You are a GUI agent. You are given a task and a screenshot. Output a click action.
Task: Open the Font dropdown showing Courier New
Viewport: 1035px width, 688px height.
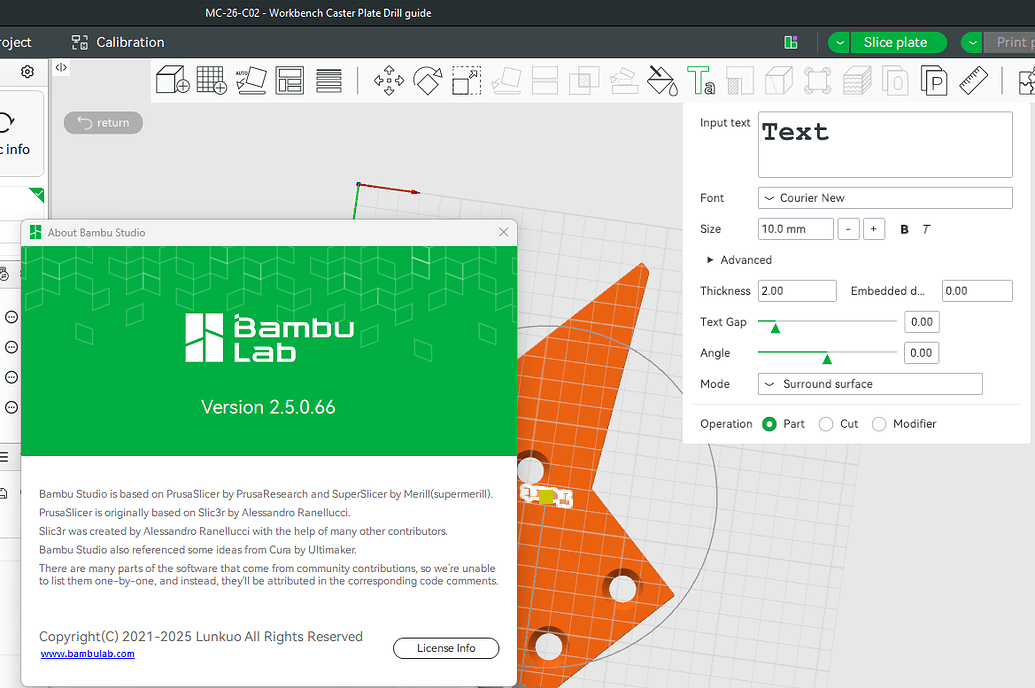coord(885,198)
